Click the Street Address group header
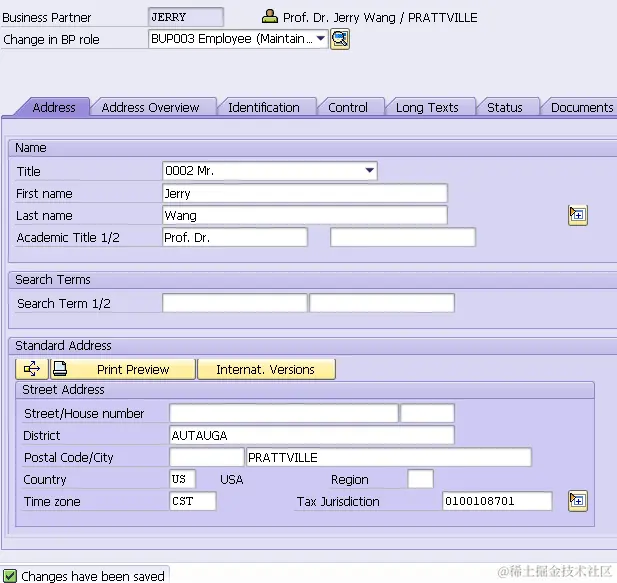 click(63, 389)
